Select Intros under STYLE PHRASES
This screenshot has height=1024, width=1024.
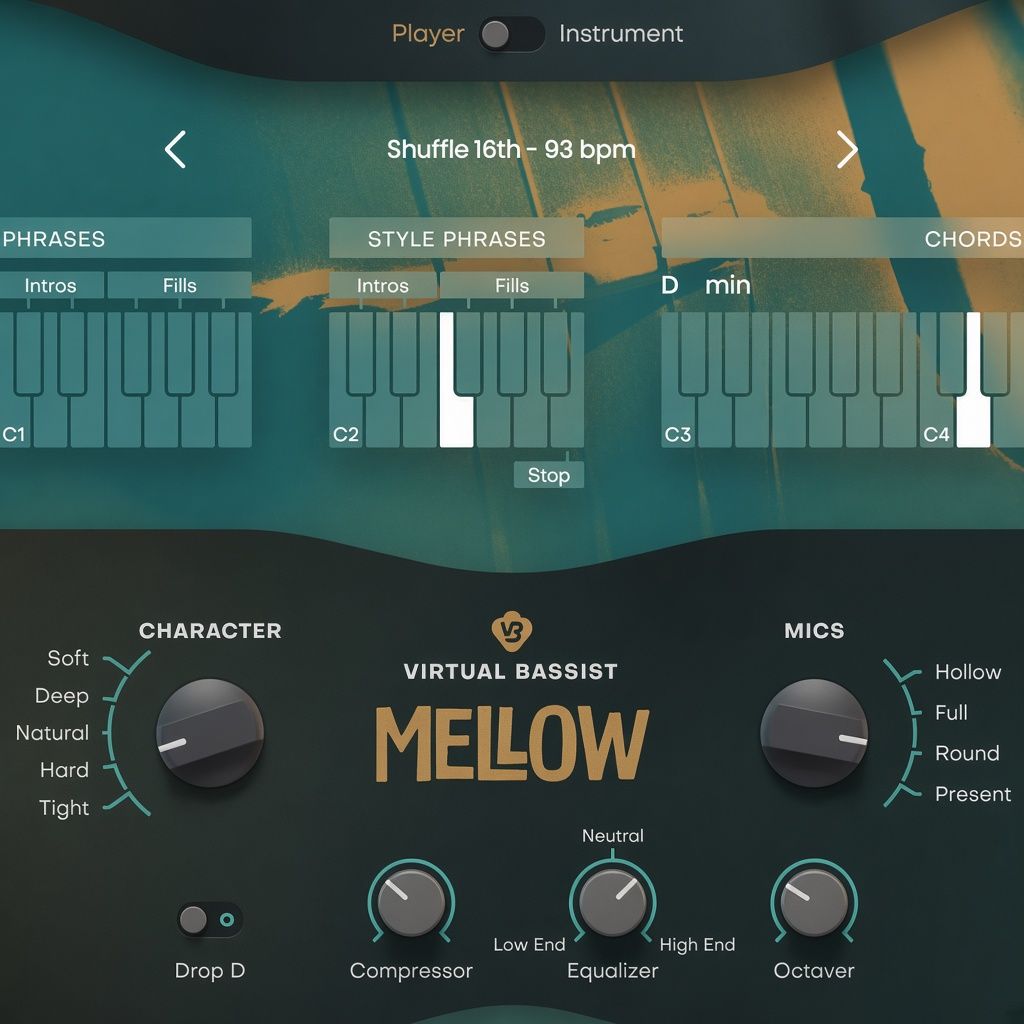[383, 285]
